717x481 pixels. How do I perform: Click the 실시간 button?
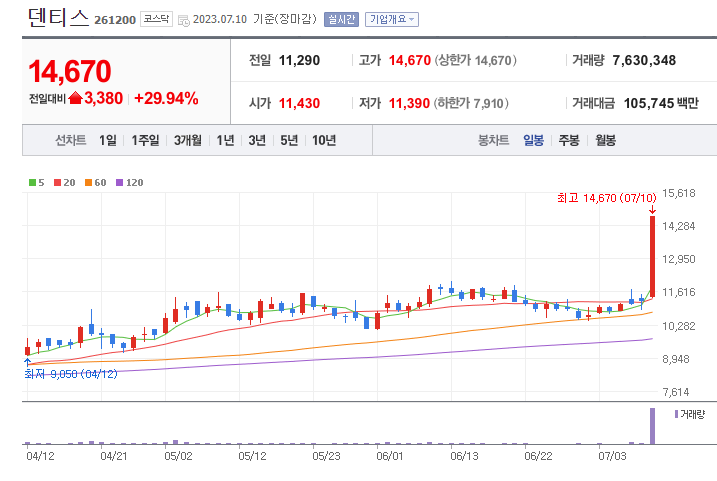coord(341,19)
